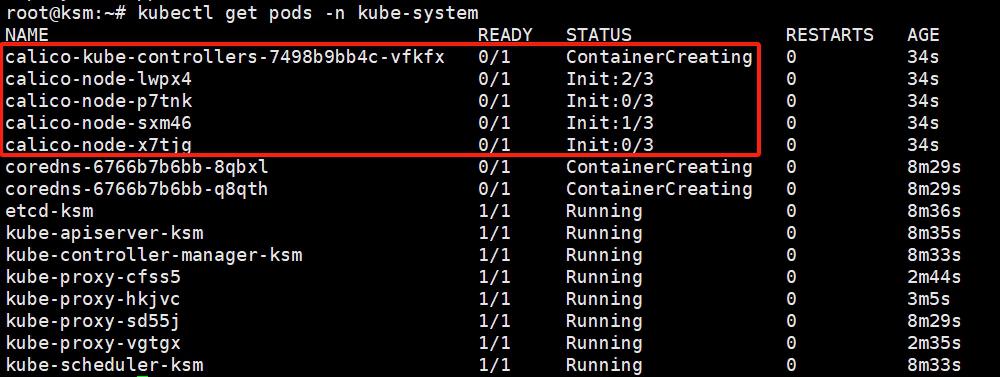This screenshot has width=1000, height=377.
Task: Select the NAME column header
Action: (27, 34)
